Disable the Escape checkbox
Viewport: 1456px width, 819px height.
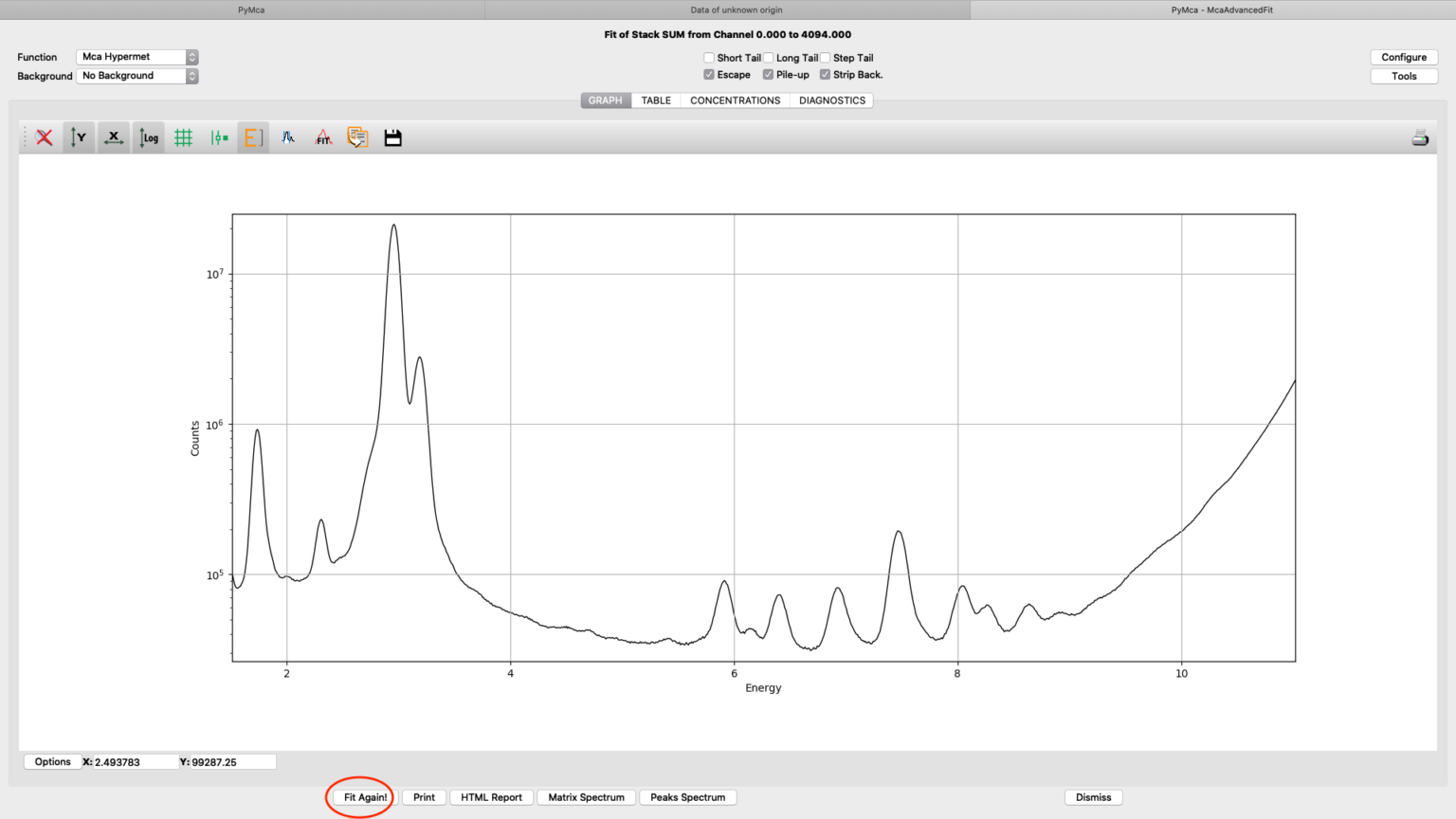tap(708, 74)
